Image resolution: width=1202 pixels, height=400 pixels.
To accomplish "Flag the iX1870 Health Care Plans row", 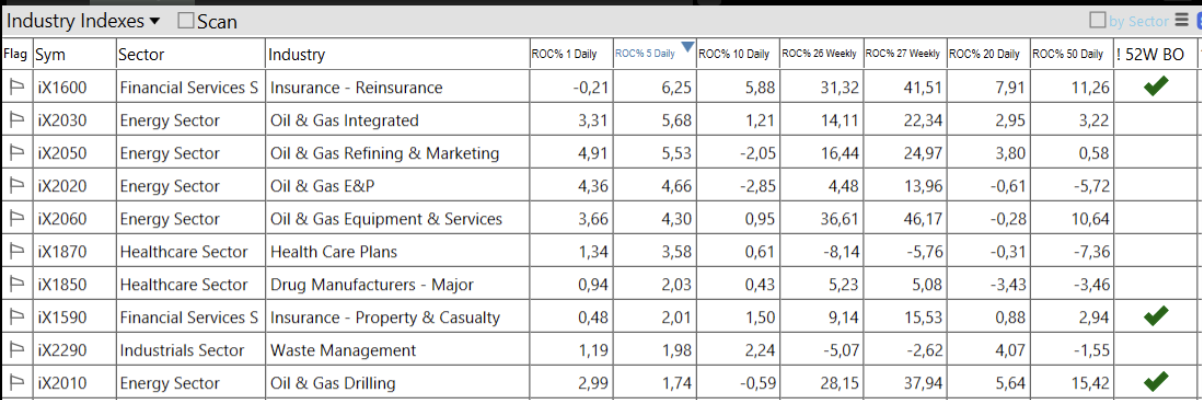I will [x=16, y=252].
